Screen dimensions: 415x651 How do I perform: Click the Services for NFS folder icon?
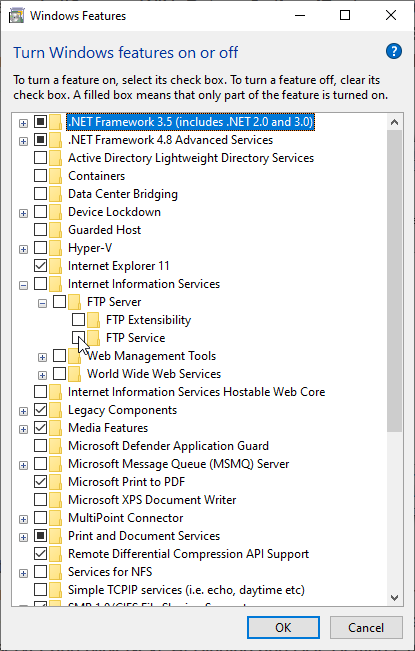pos(55,572)
